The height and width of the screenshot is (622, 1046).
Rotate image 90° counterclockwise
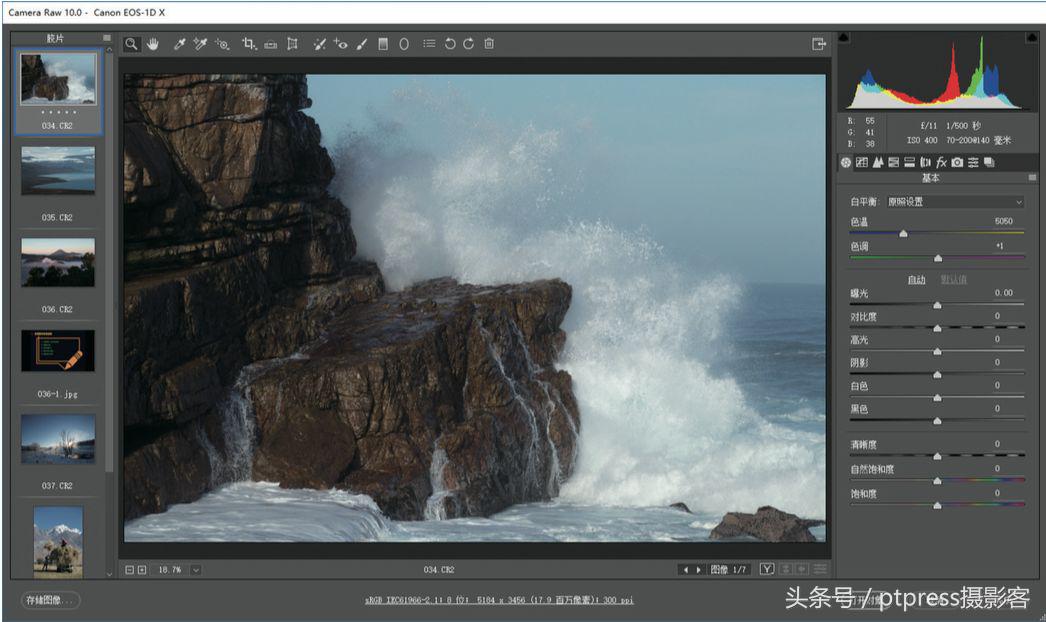tap(450, 44)
